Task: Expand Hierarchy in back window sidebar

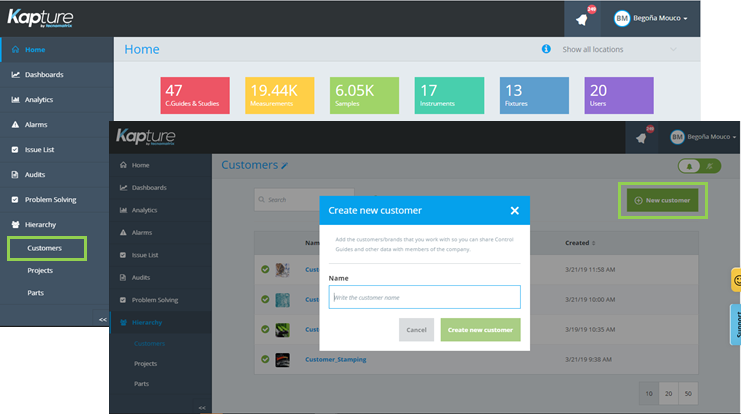Action: (x=57, y=225)
